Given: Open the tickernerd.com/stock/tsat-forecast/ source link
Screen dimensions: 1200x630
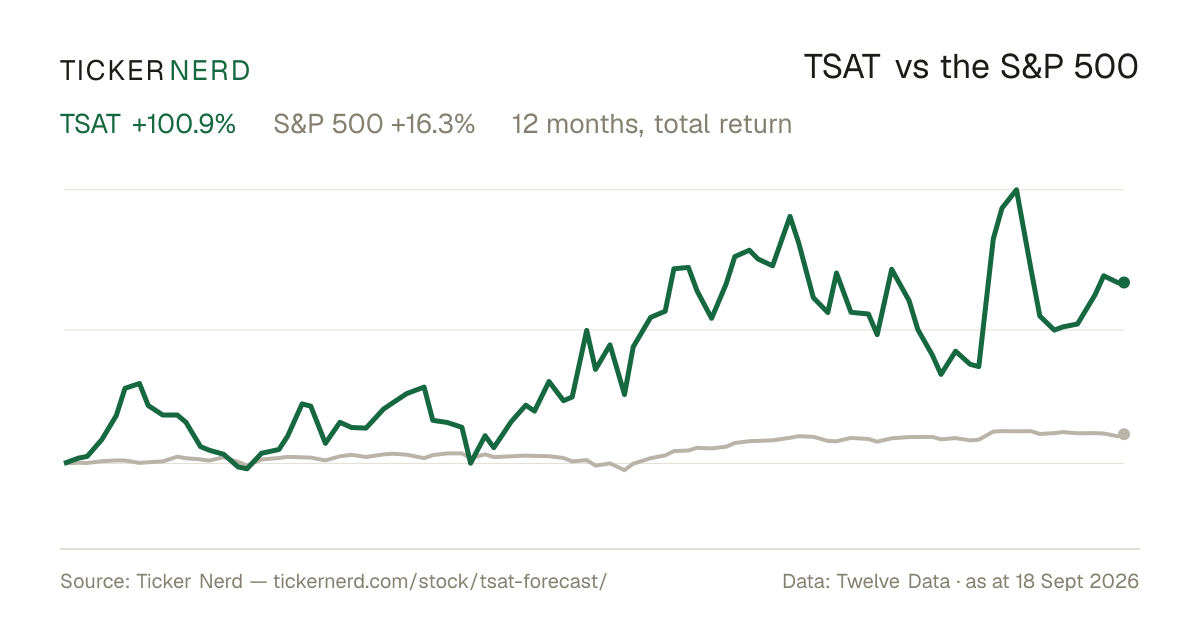Looking at the screenshot, I should pyautogui.click(x=440, y=581).
